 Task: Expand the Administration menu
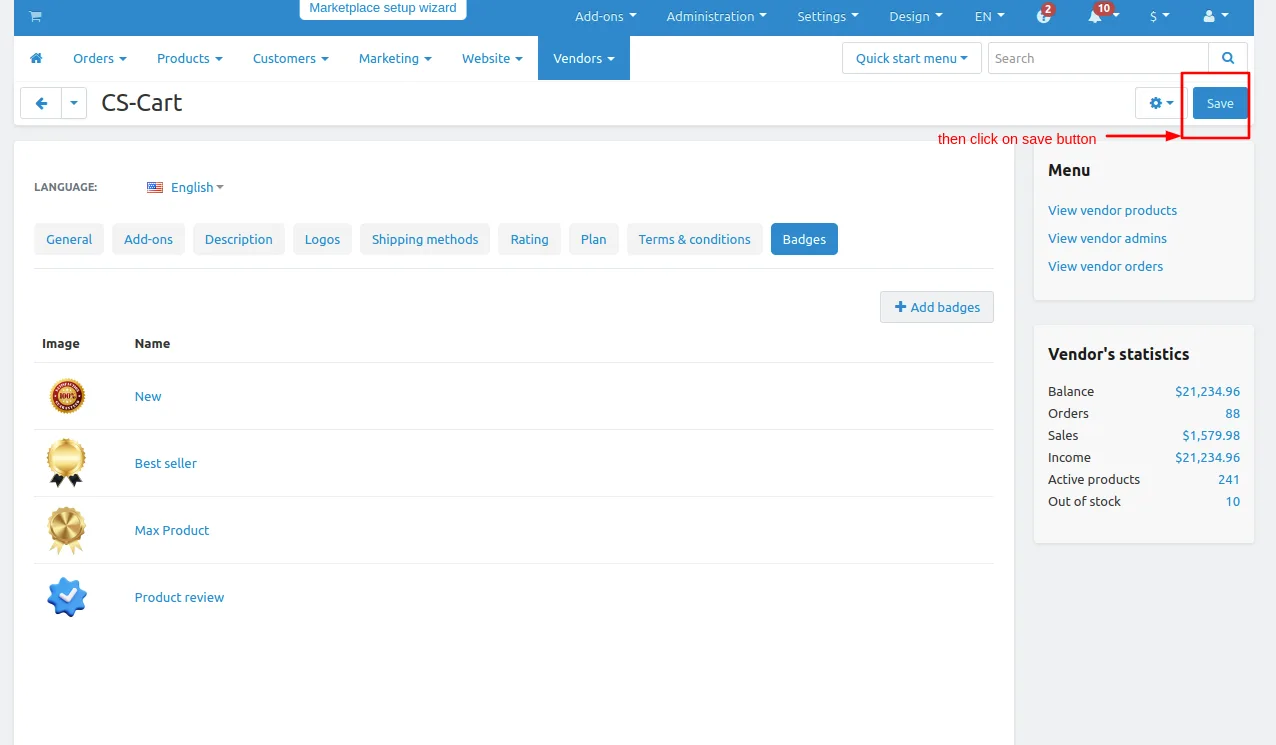[717, 16]
